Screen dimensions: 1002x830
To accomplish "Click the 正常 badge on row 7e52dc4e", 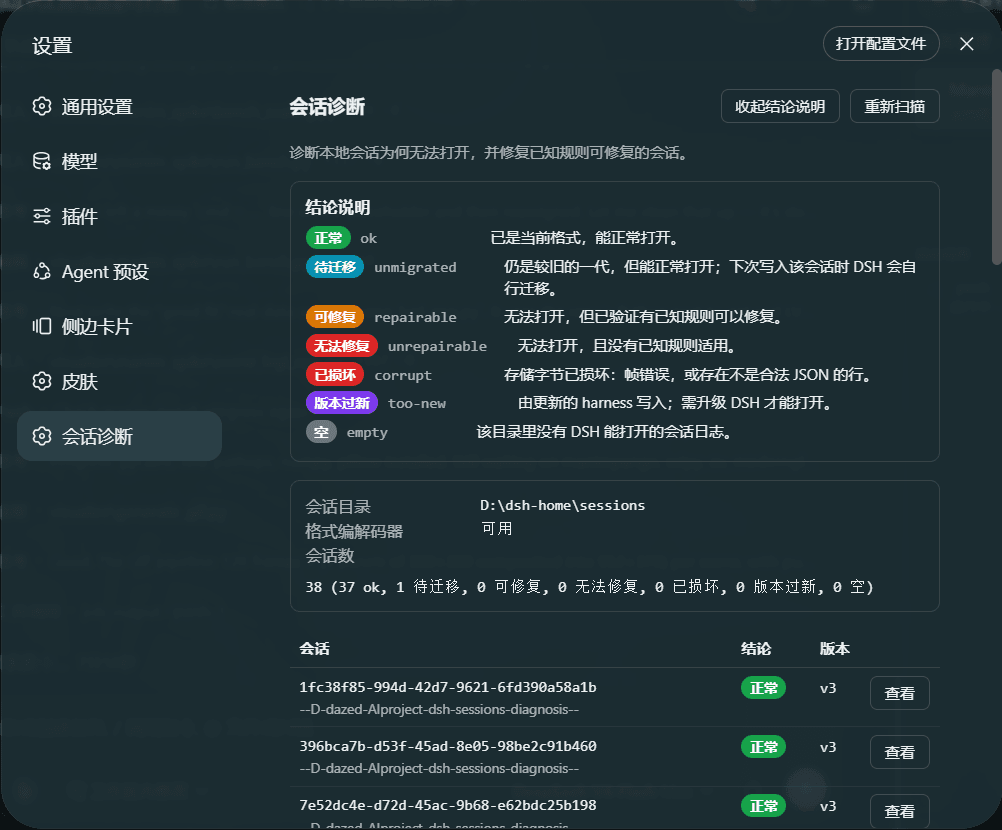I will (x=763, y=806).
